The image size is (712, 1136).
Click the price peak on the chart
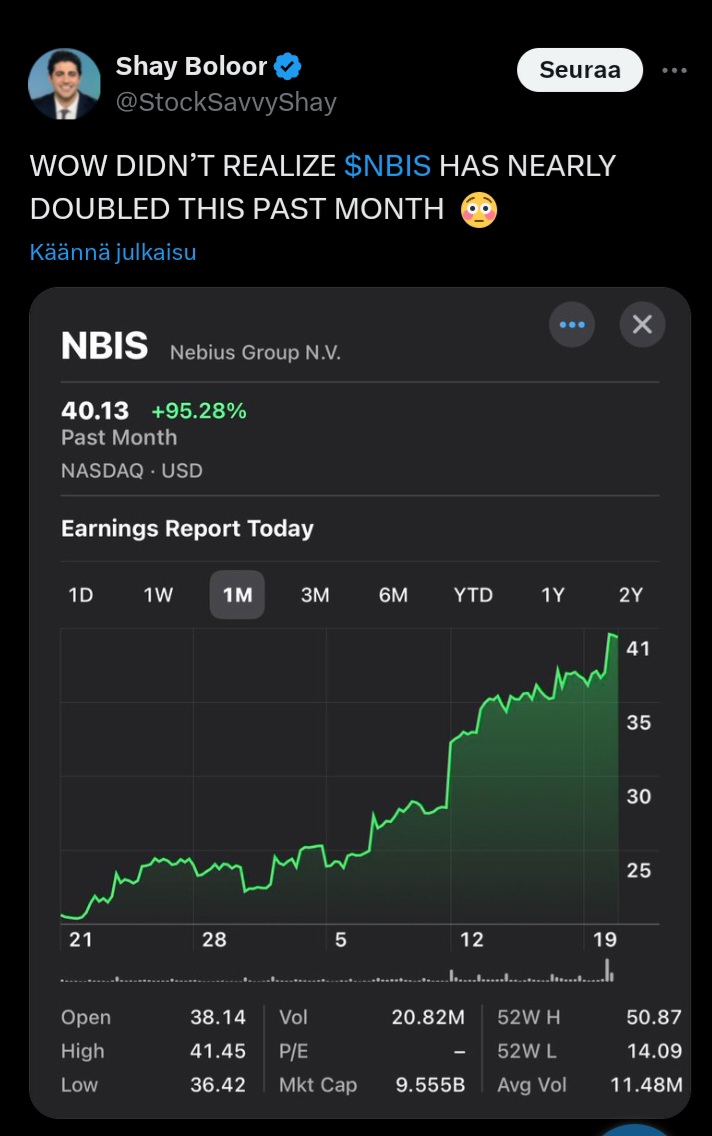pos(611,635)
